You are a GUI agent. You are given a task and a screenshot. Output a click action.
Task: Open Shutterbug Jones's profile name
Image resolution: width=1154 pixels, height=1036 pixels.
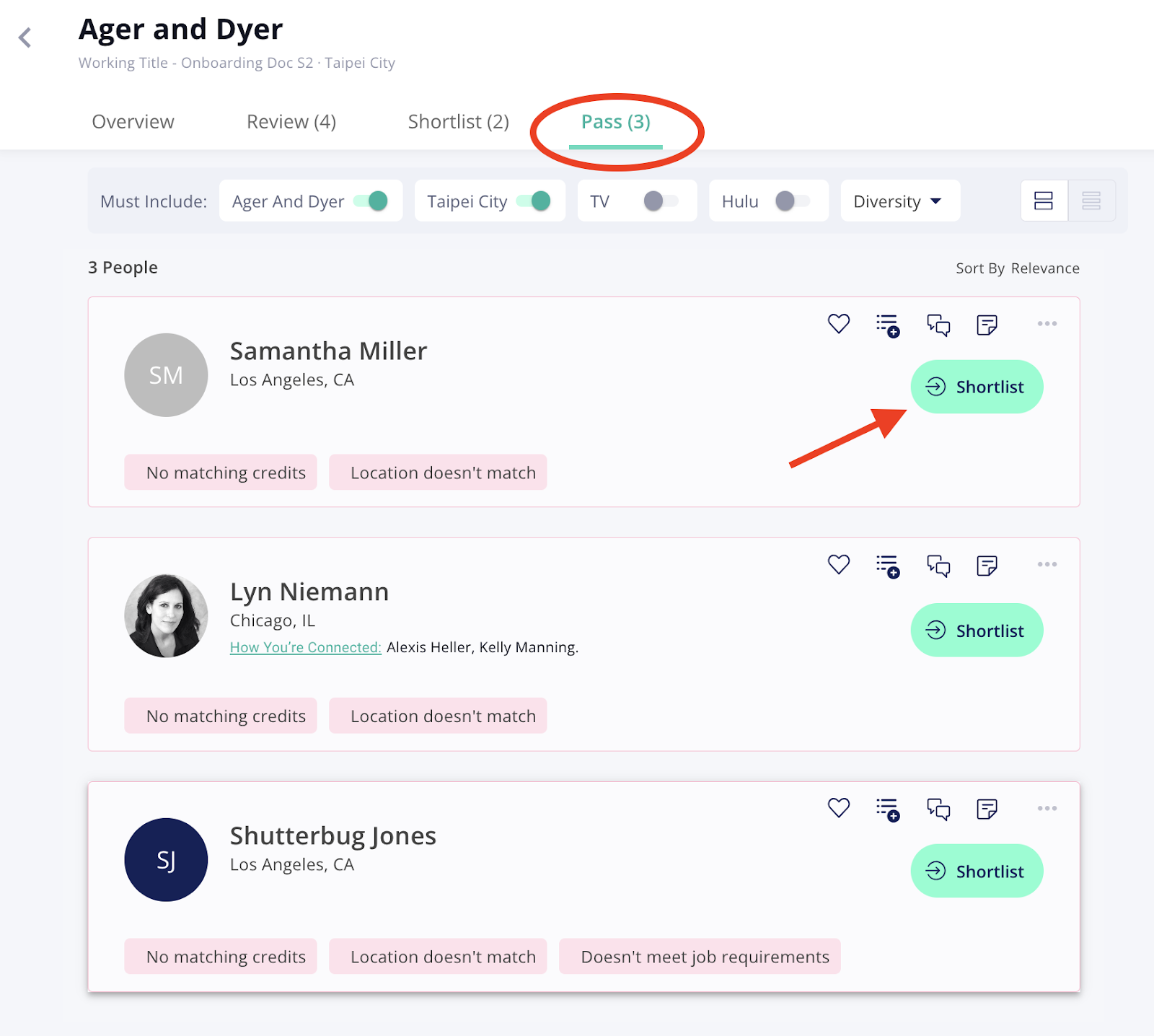pos(332,836)
